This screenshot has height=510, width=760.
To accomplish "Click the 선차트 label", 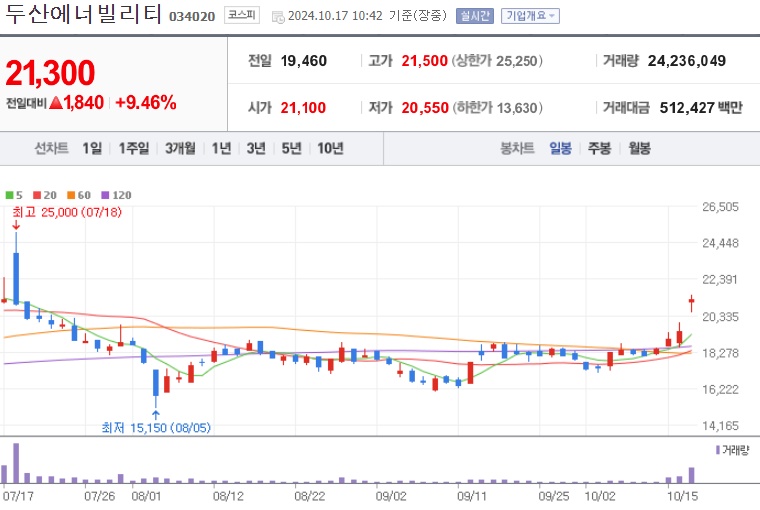I will (x=51, y=148).
